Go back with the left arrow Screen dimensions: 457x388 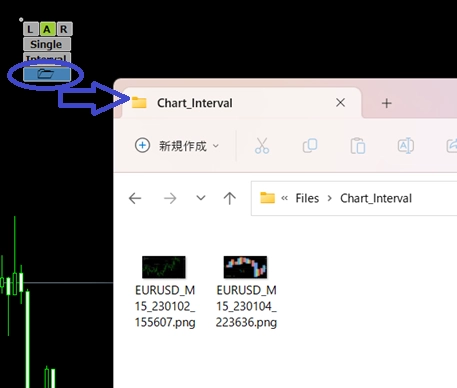[x=135, y=199]
